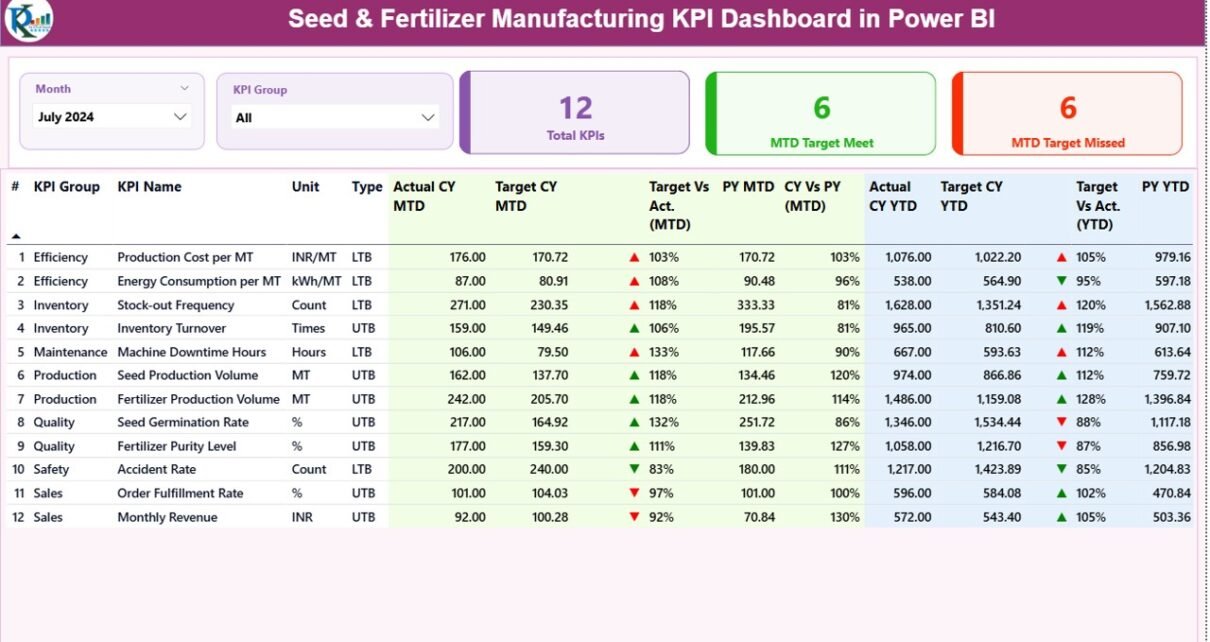Click the YTD red up arrow for Stock-out Frequency
1210x642 pixels.
pyautogui.click(x=1061, y=305)
